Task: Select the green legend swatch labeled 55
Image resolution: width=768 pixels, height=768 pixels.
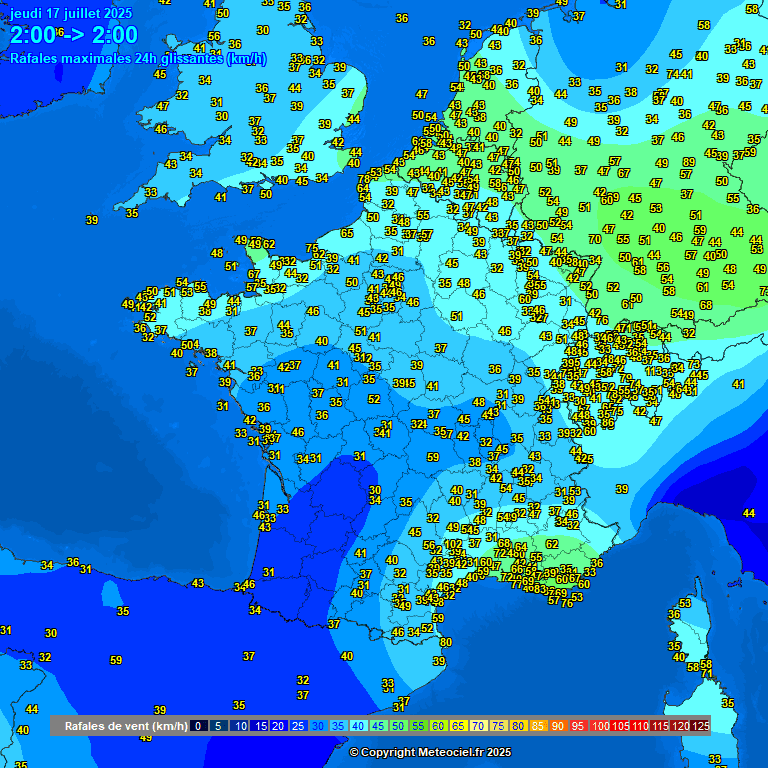Action: tap(418, 726)
